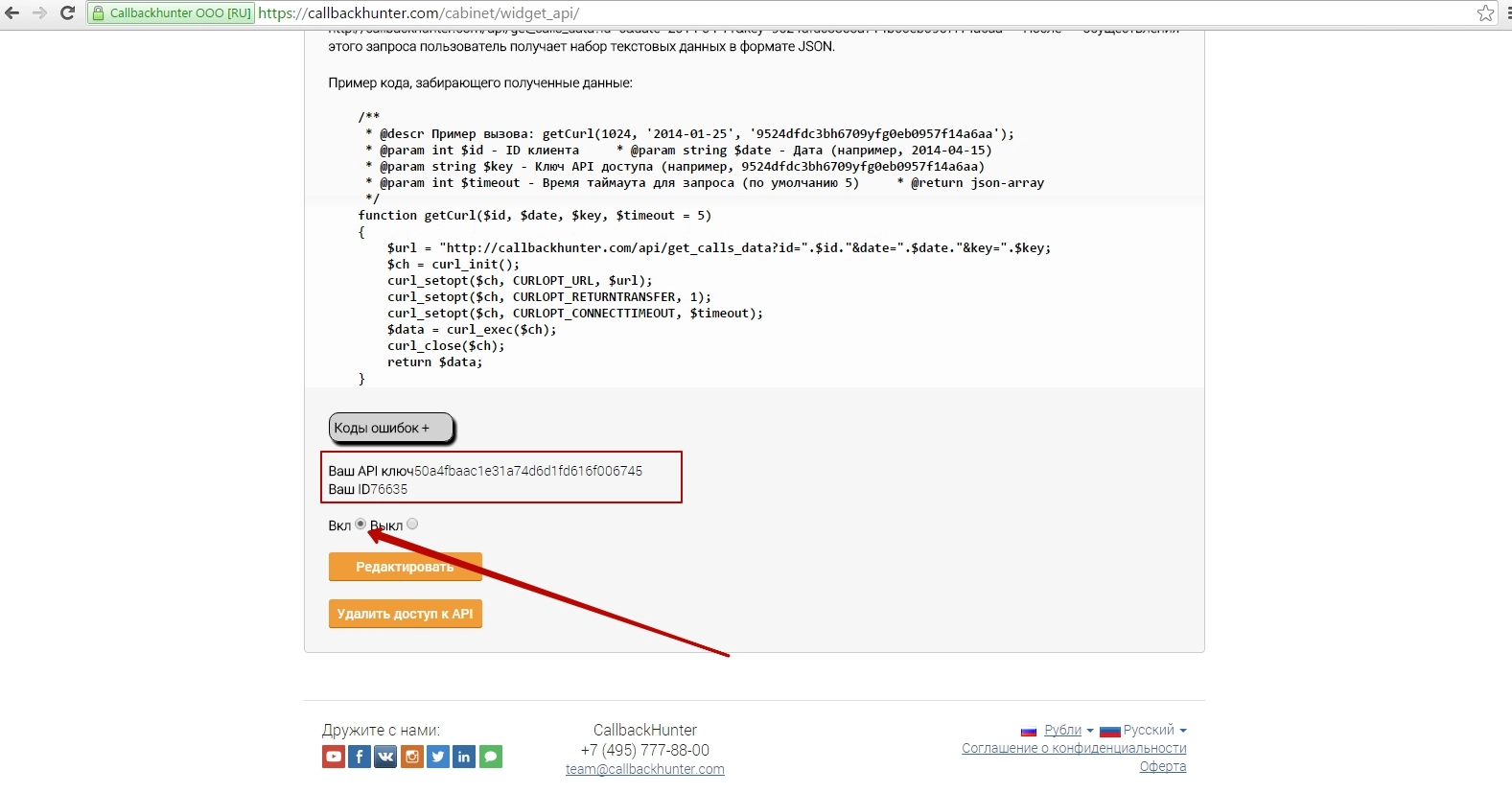Screen dimensions: 1512x793
Task: Open the Рубли currency dropdown
Action: 1069,731
